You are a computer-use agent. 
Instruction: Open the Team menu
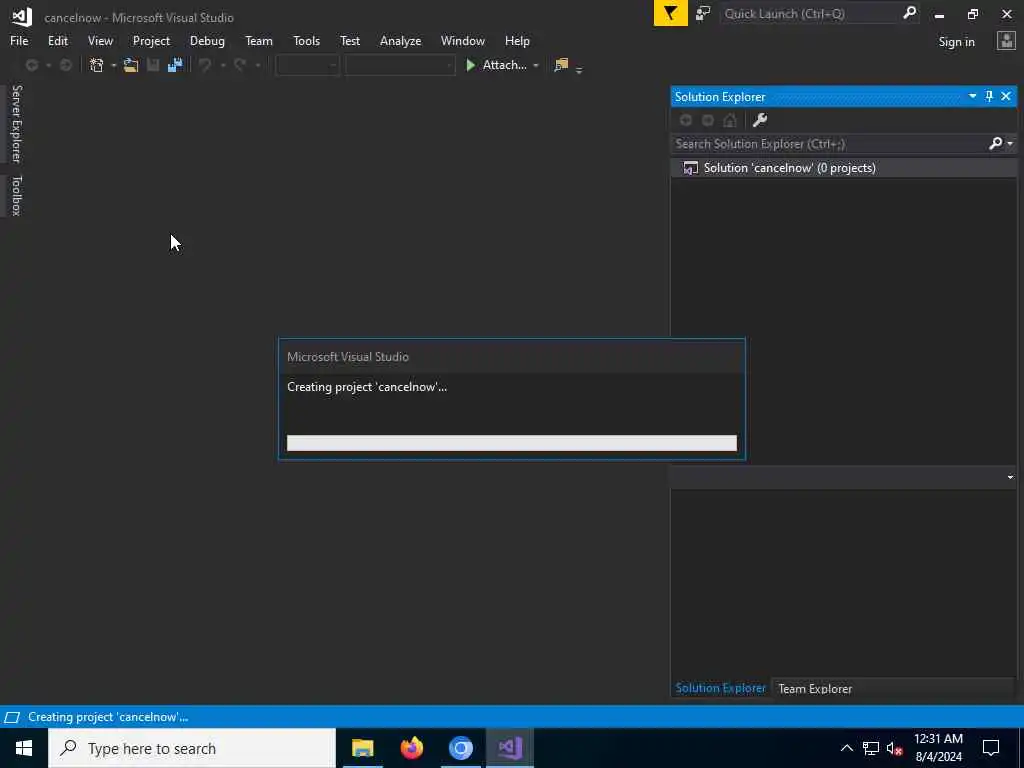(259, 40)
